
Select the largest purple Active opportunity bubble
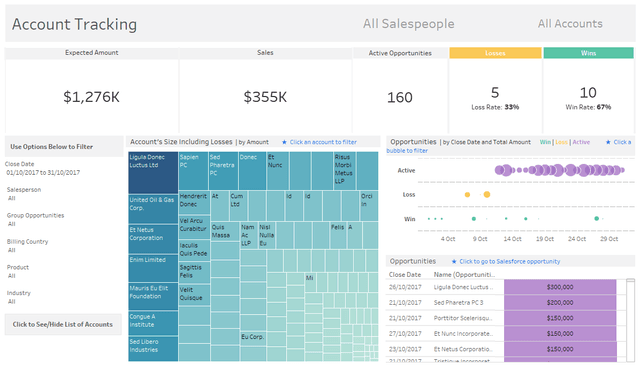pyautogui.click(x=584, y=170)
